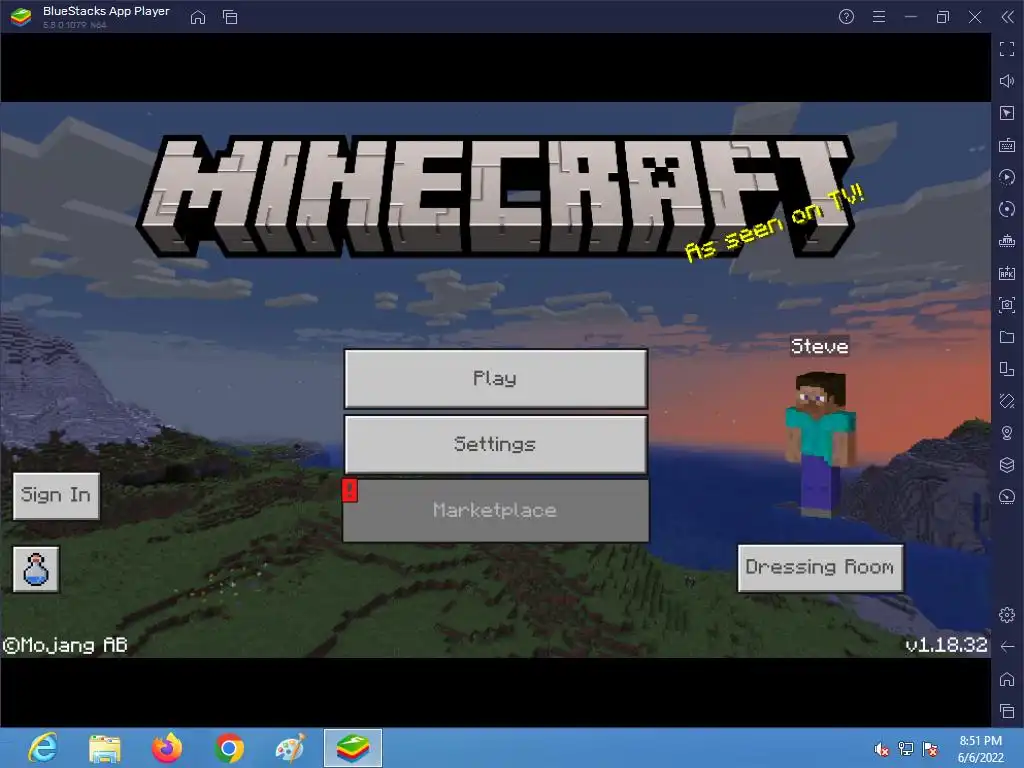Open Minecraft Settings
The image size is (1024, 768).
(496, 444)
